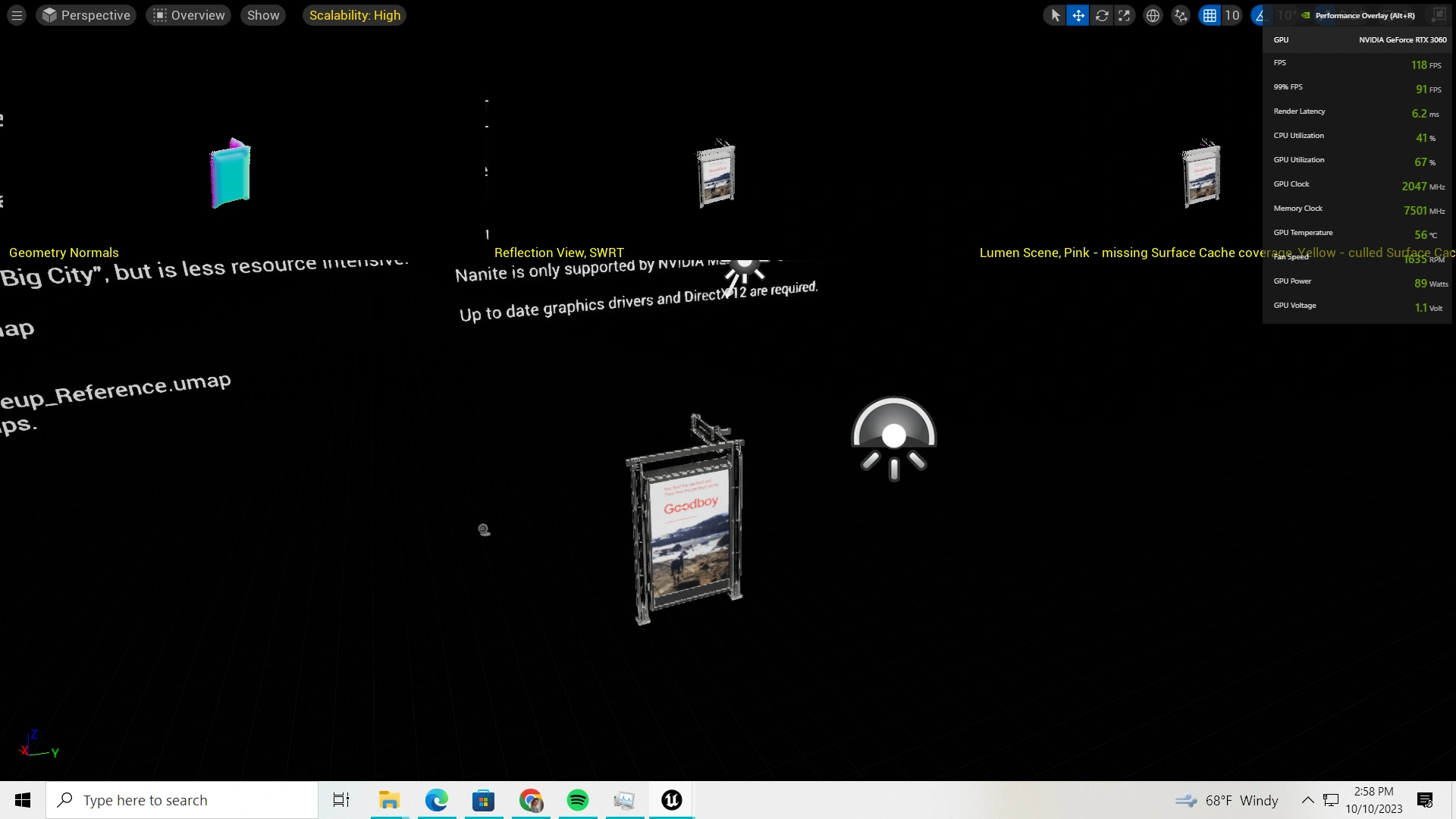
Task: Toggle rotation snapping angle icon
Action: (1260, 15)
